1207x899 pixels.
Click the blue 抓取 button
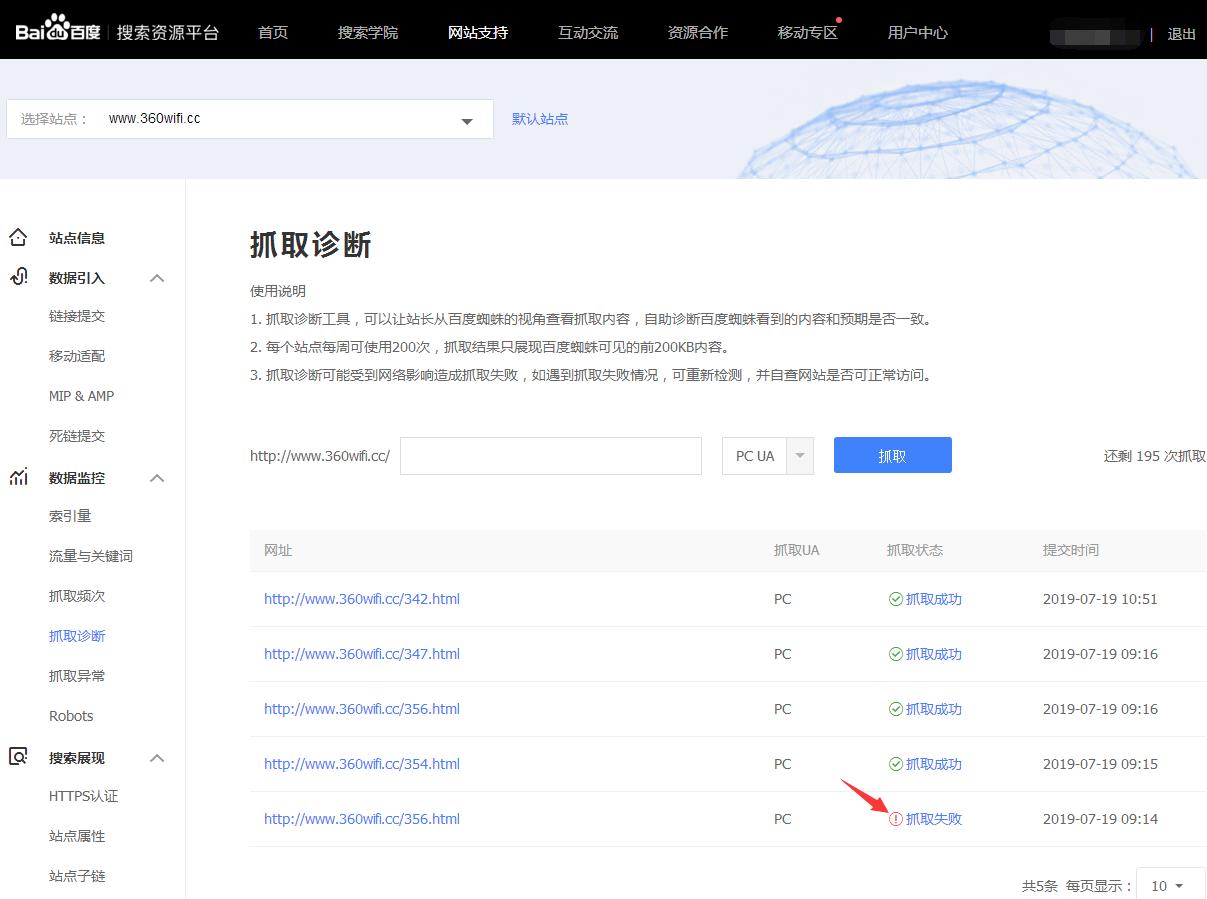coord(891,455)
